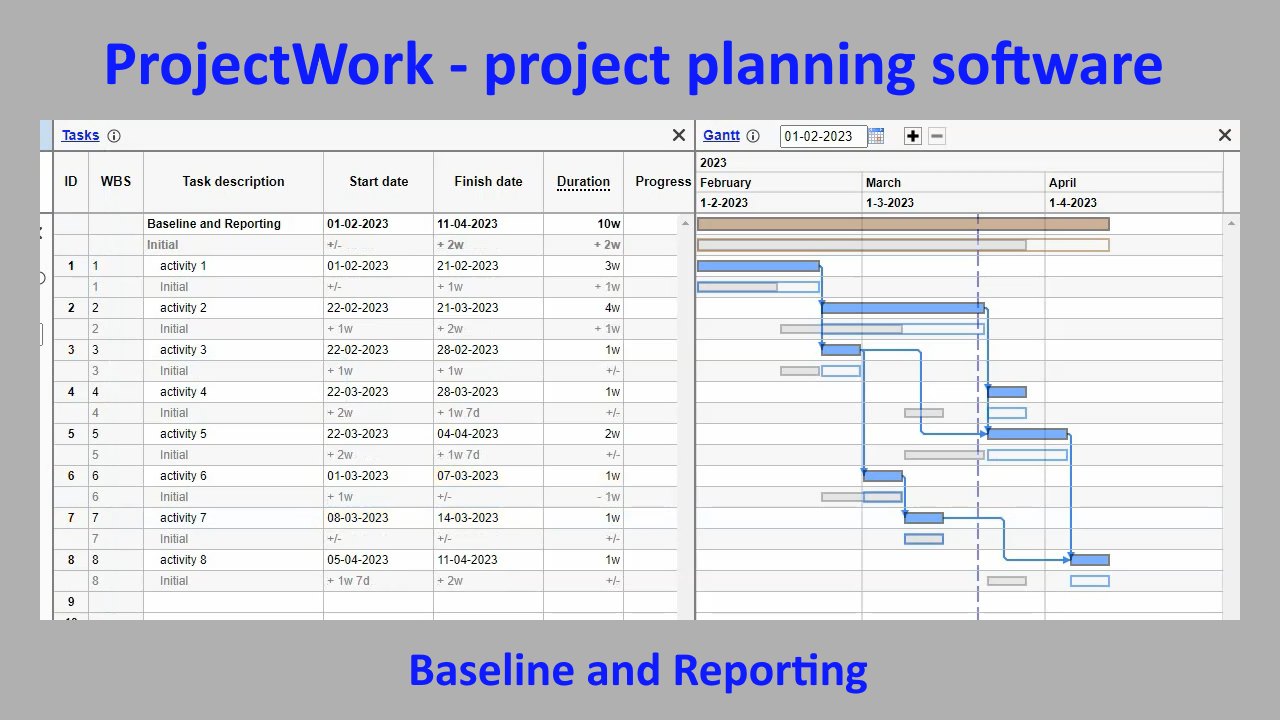1280x720 pixels.
Task: Click activity 6 start date 01-03-2023
Action: point(358,476)
